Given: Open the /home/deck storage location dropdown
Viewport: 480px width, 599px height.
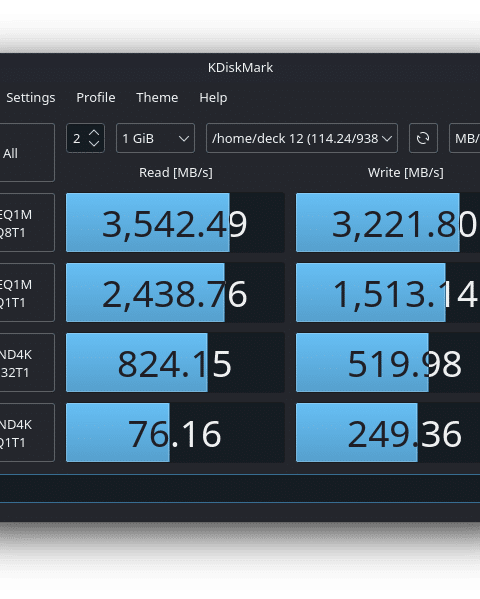Looking at the screenshot, I should 302,138.
